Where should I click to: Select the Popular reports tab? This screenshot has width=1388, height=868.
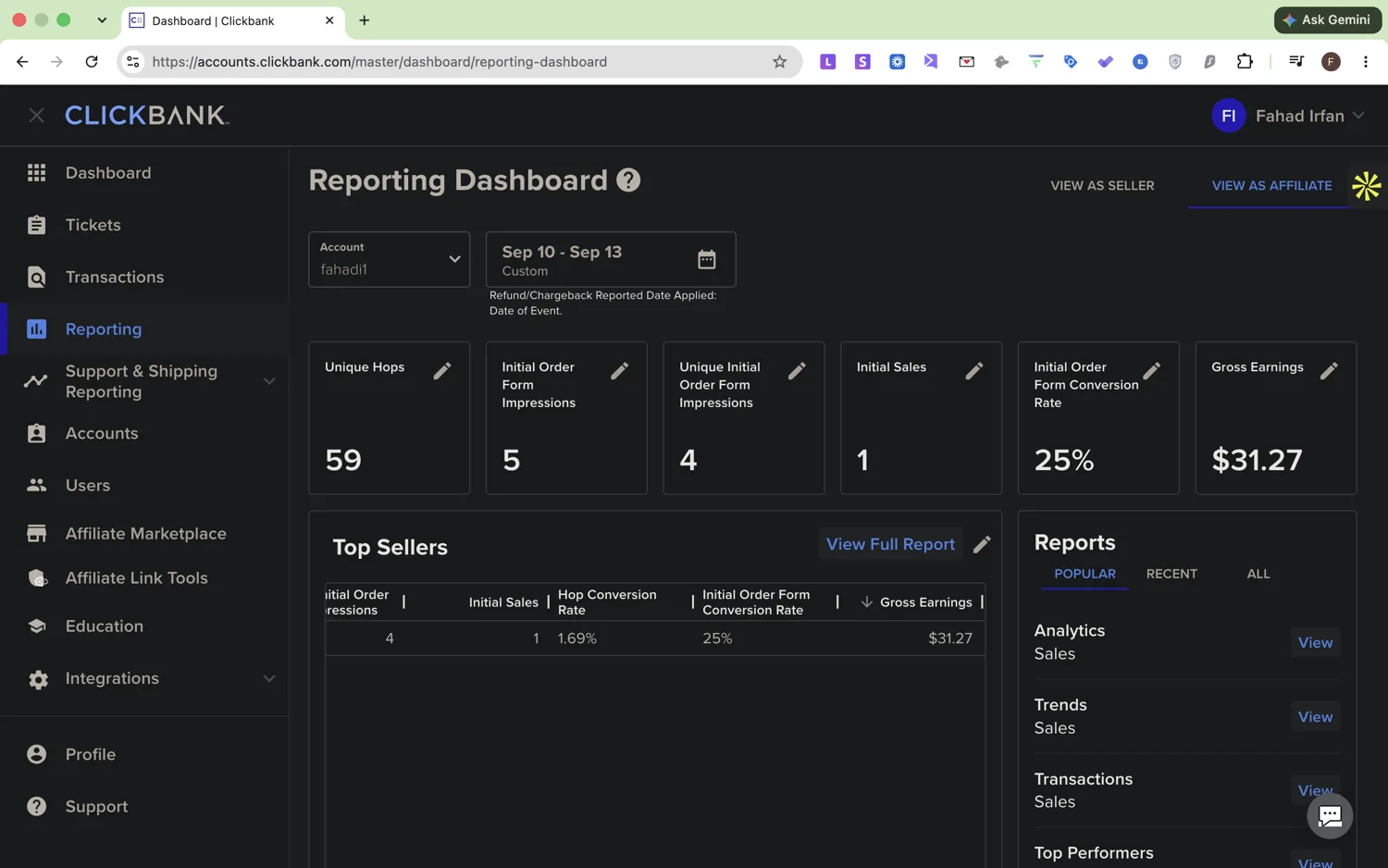pyautogui.click(x=1084, y=574)
